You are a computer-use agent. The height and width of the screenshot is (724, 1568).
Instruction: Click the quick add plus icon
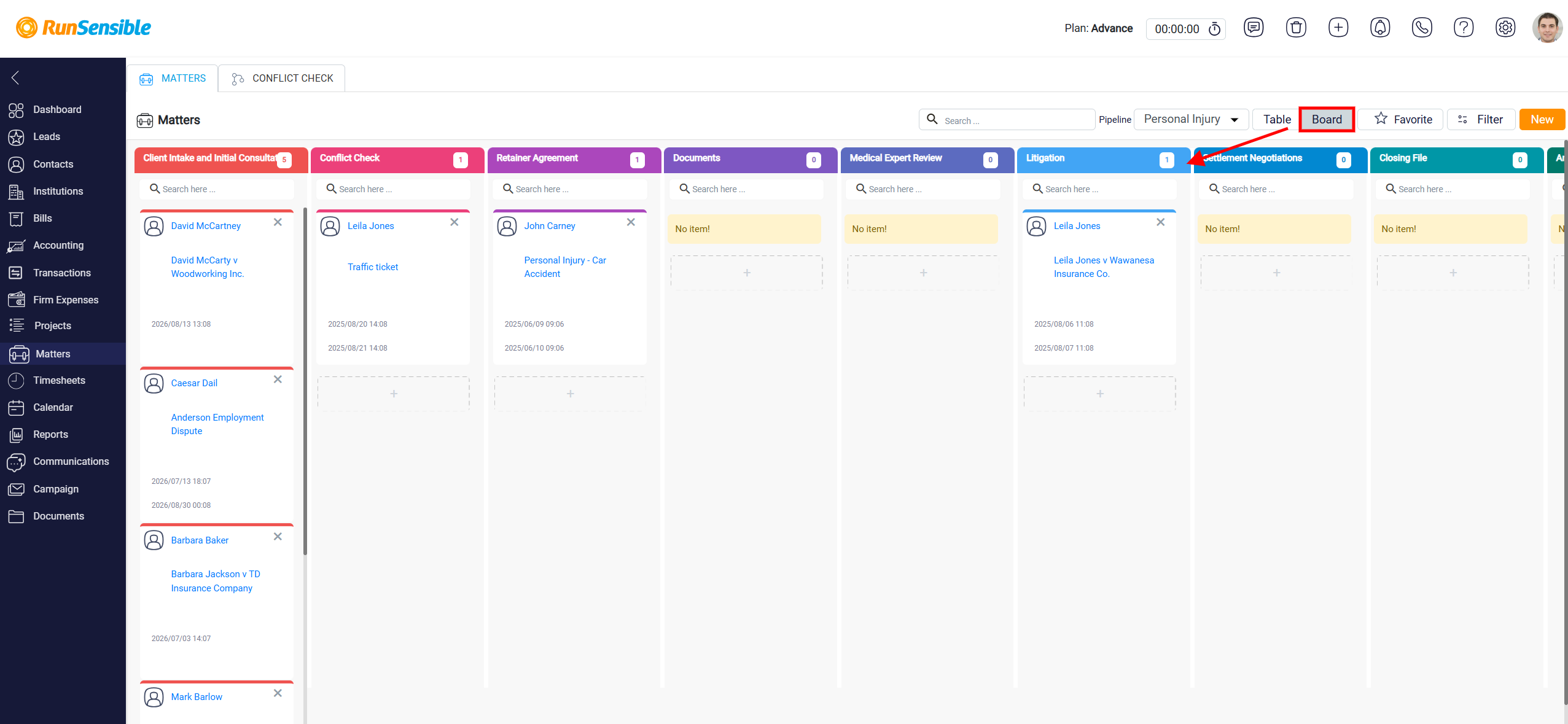click(1338, 28)
